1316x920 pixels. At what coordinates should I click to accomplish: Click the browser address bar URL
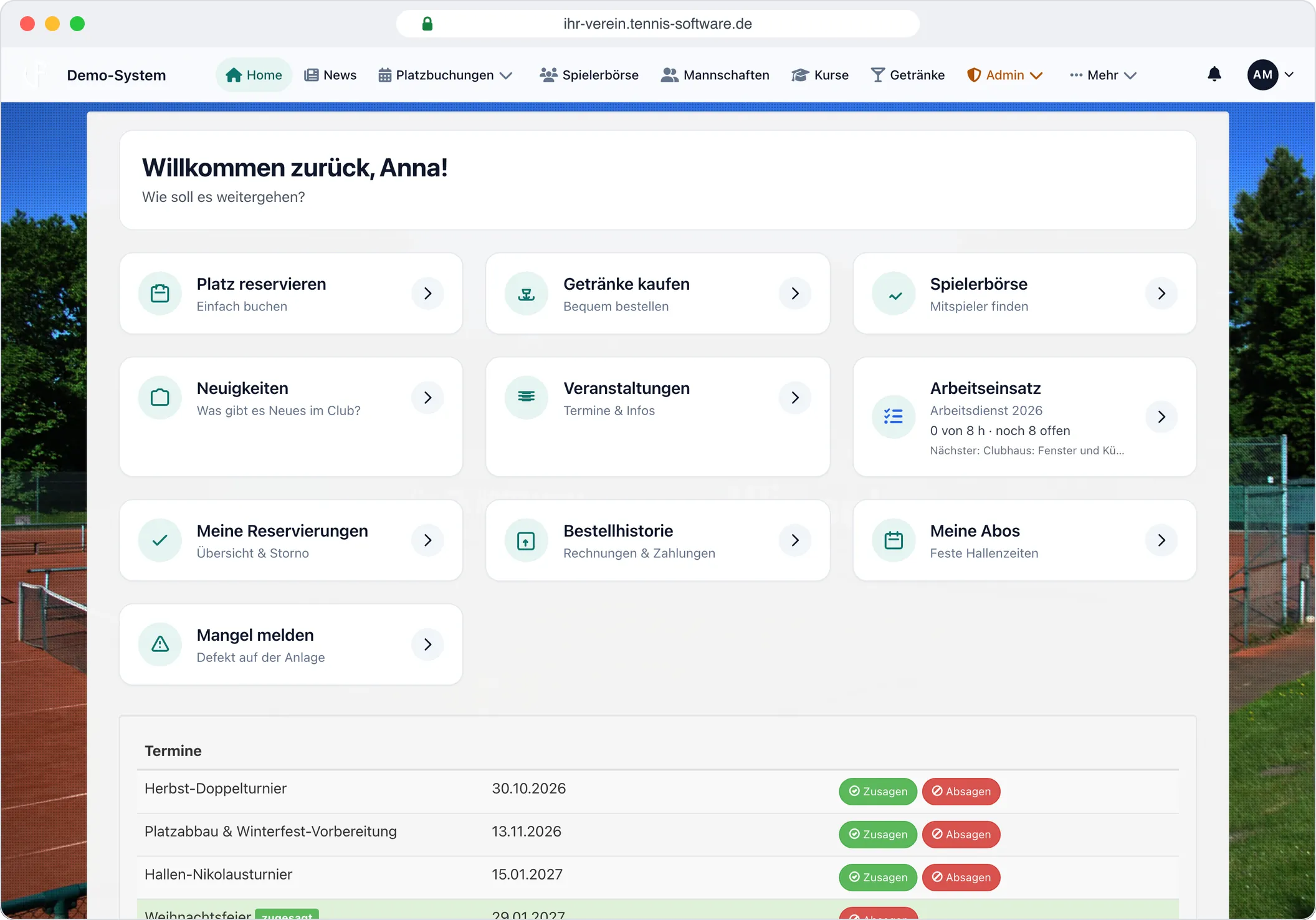[657, 24]
